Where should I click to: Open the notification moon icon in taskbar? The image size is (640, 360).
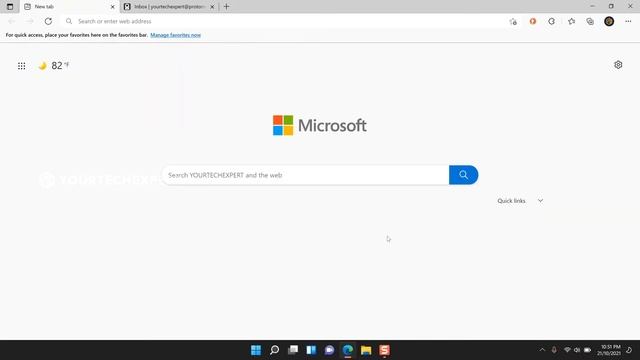click(629, 350)
